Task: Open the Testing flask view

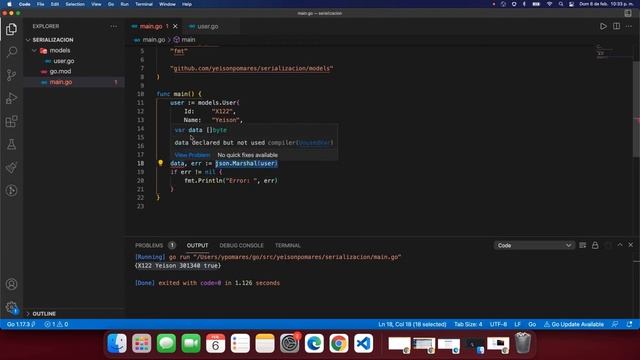Action: [x=11, y=144]
